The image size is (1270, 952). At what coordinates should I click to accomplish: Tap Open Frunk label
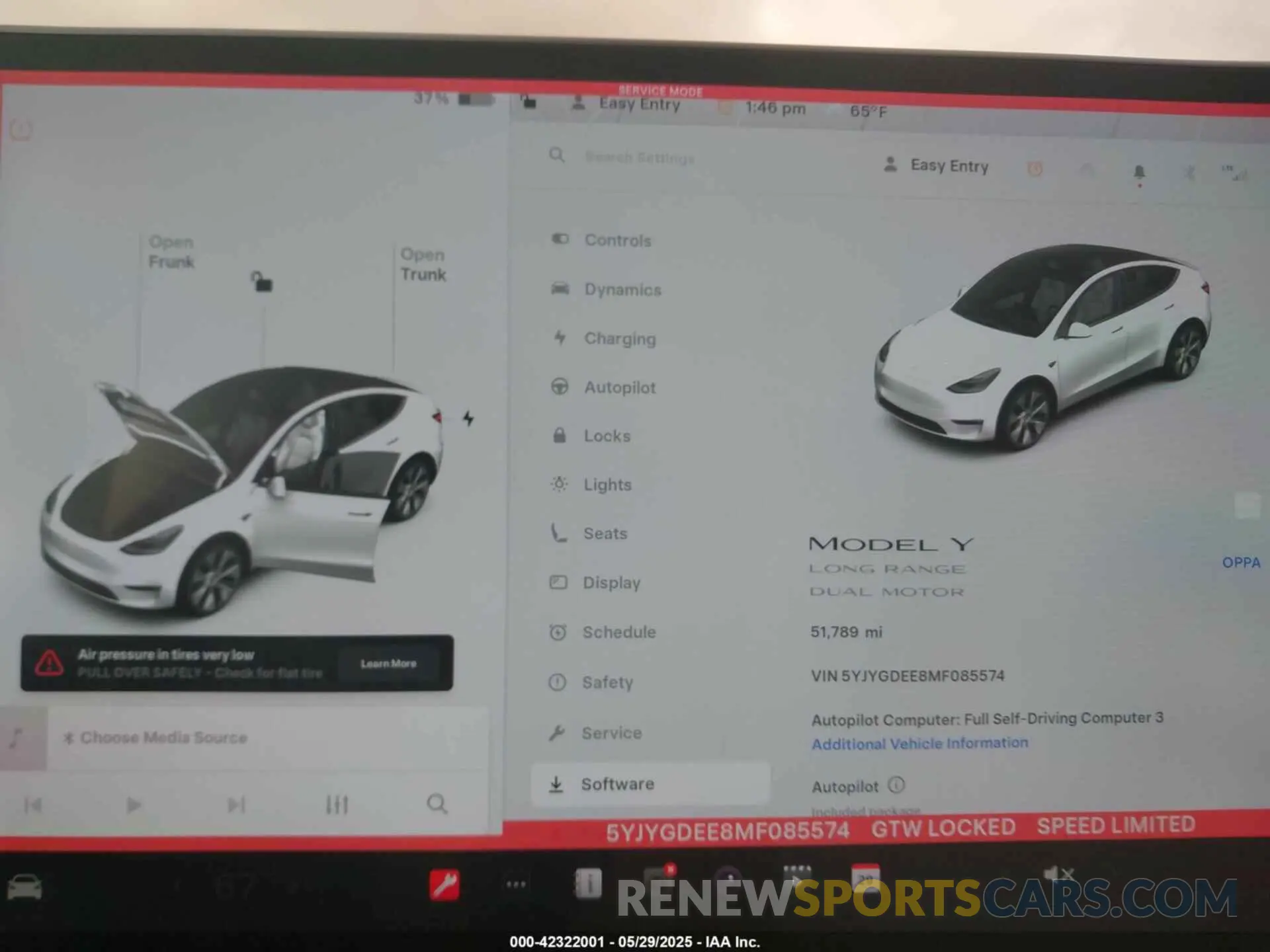[x=171, y=252]
